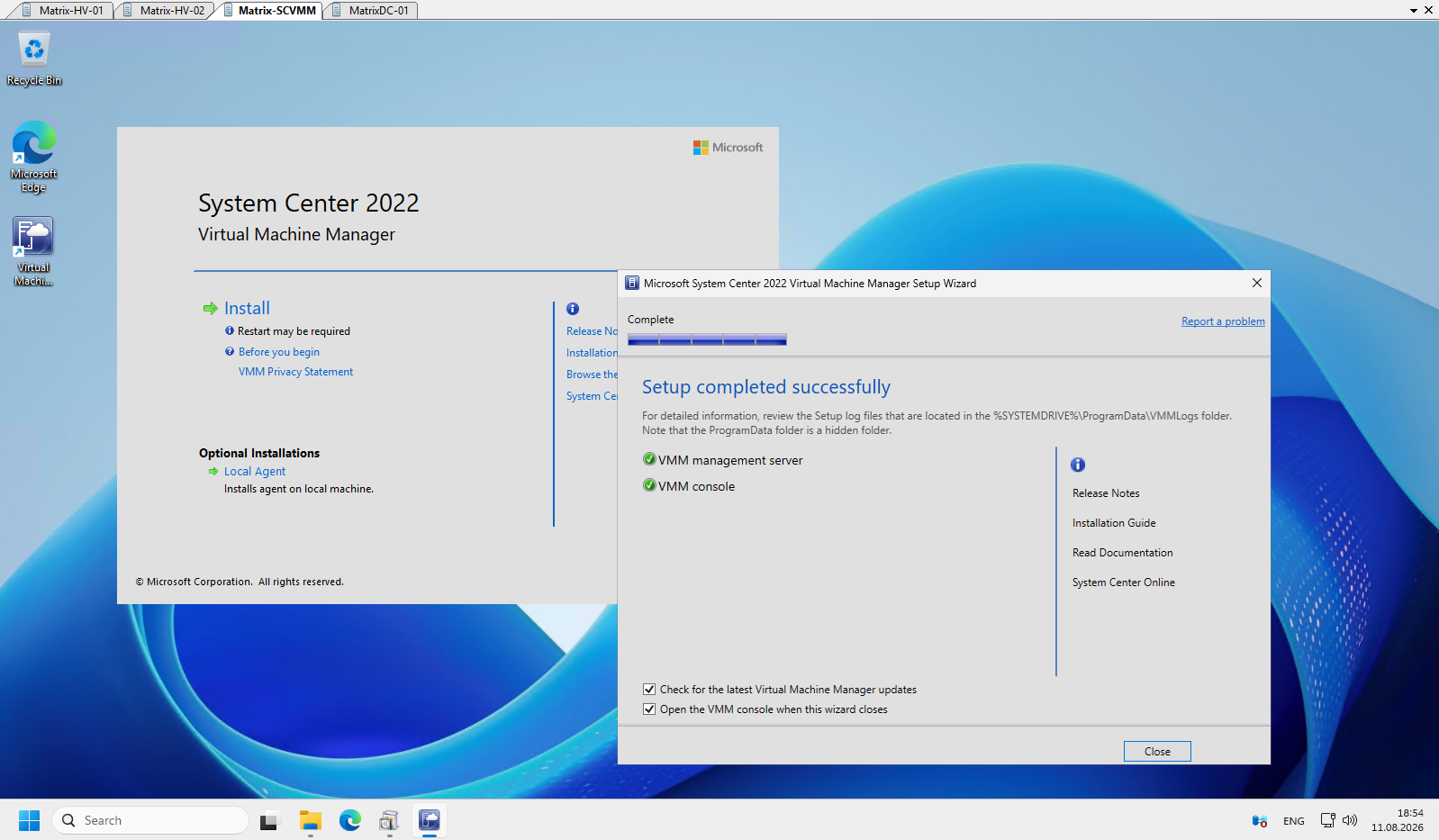Close the session with the top-right X
The width and height of the screenshot is (1439, 840).
tap(1428, 11)
